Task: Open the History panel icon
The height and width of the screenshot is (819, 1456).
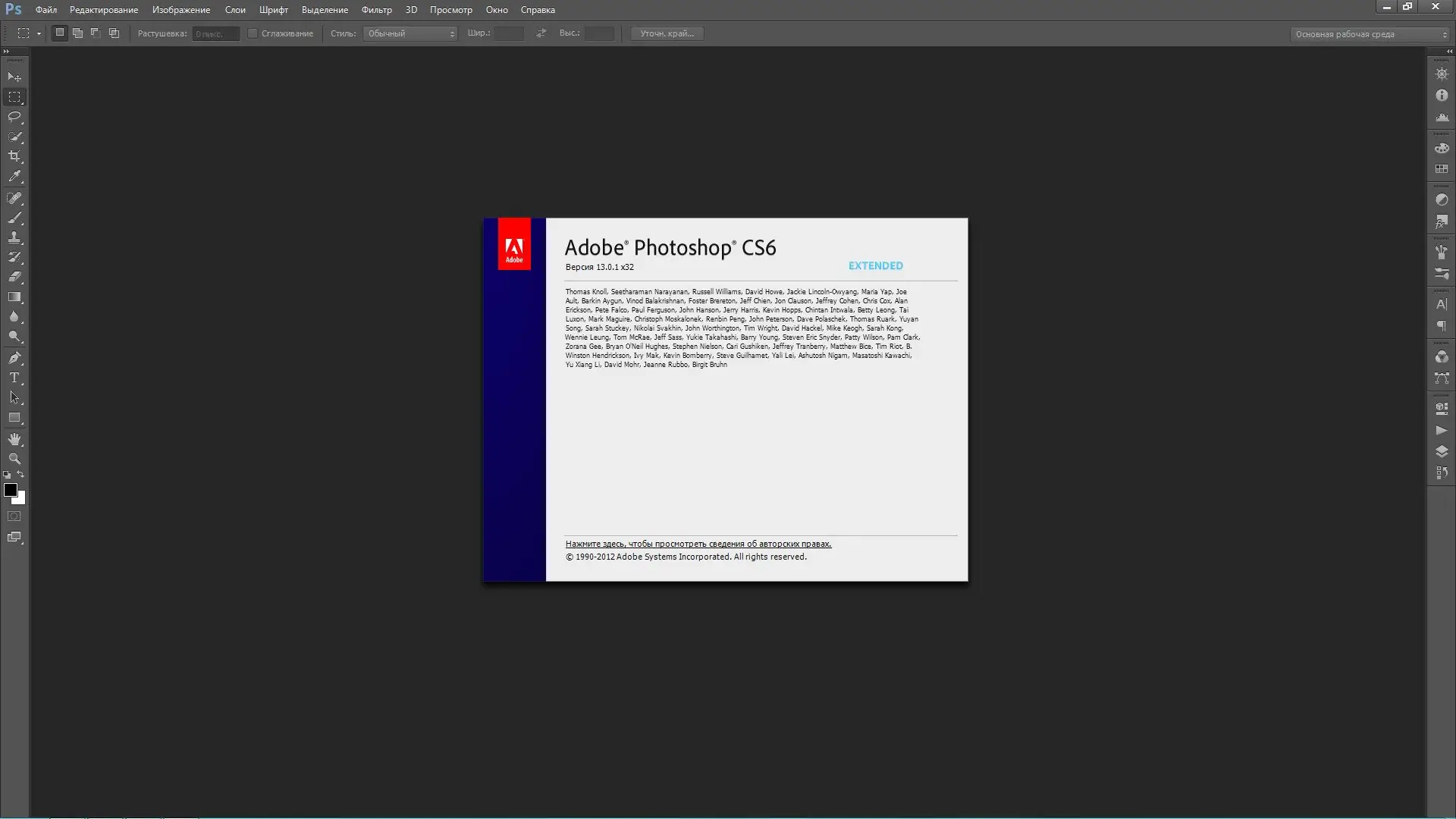Action: pos(1442,472)
